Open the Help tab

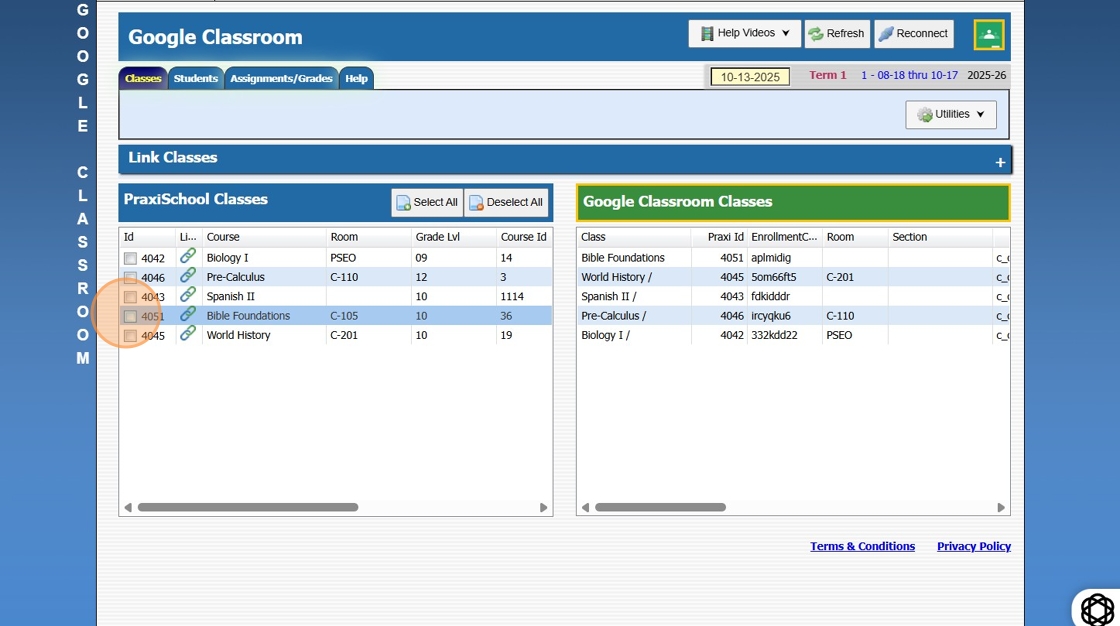point(356,79)
